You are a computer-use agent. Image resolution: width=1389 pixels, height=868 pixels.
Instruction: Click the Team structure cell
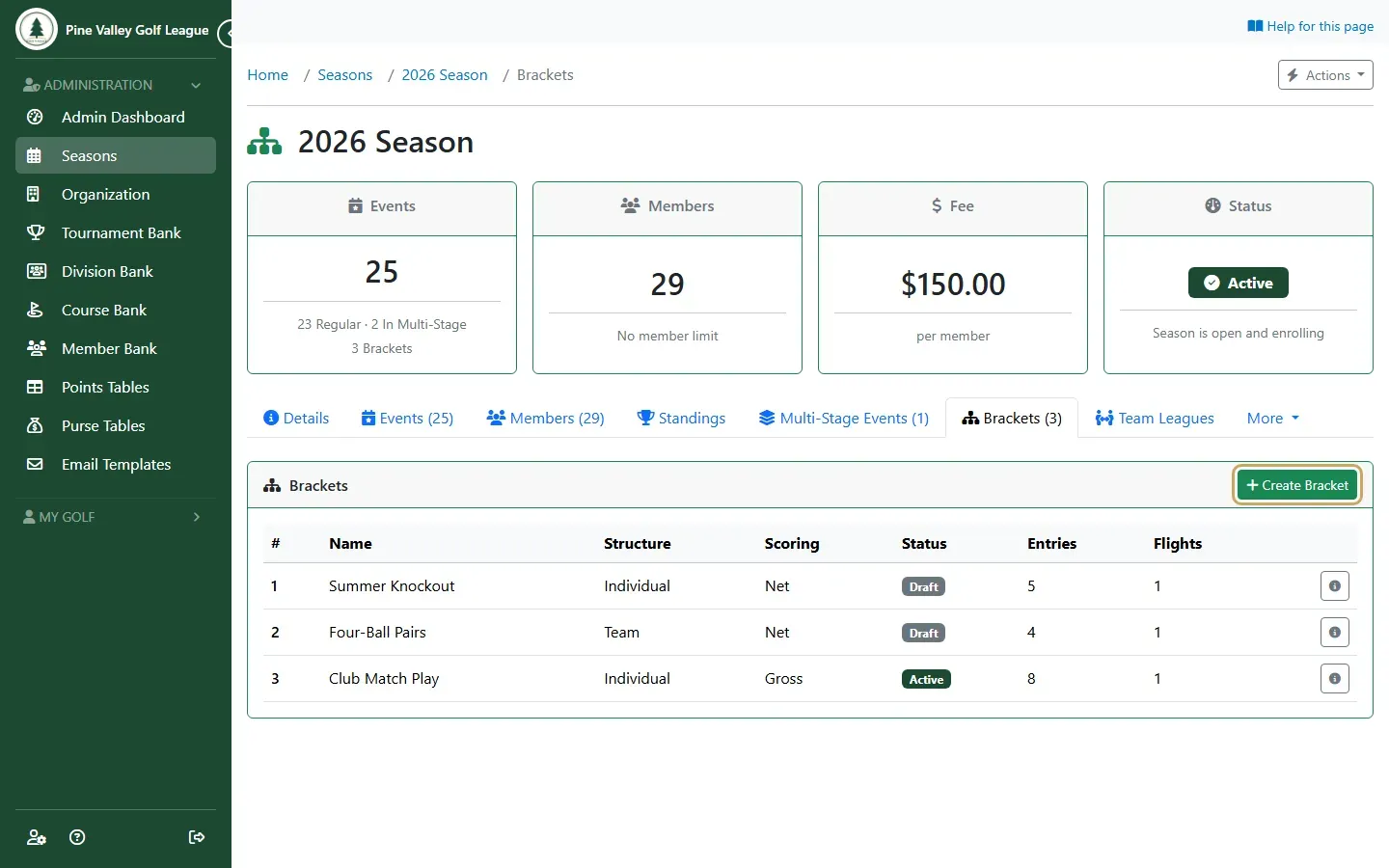click(x=621, y=633)
